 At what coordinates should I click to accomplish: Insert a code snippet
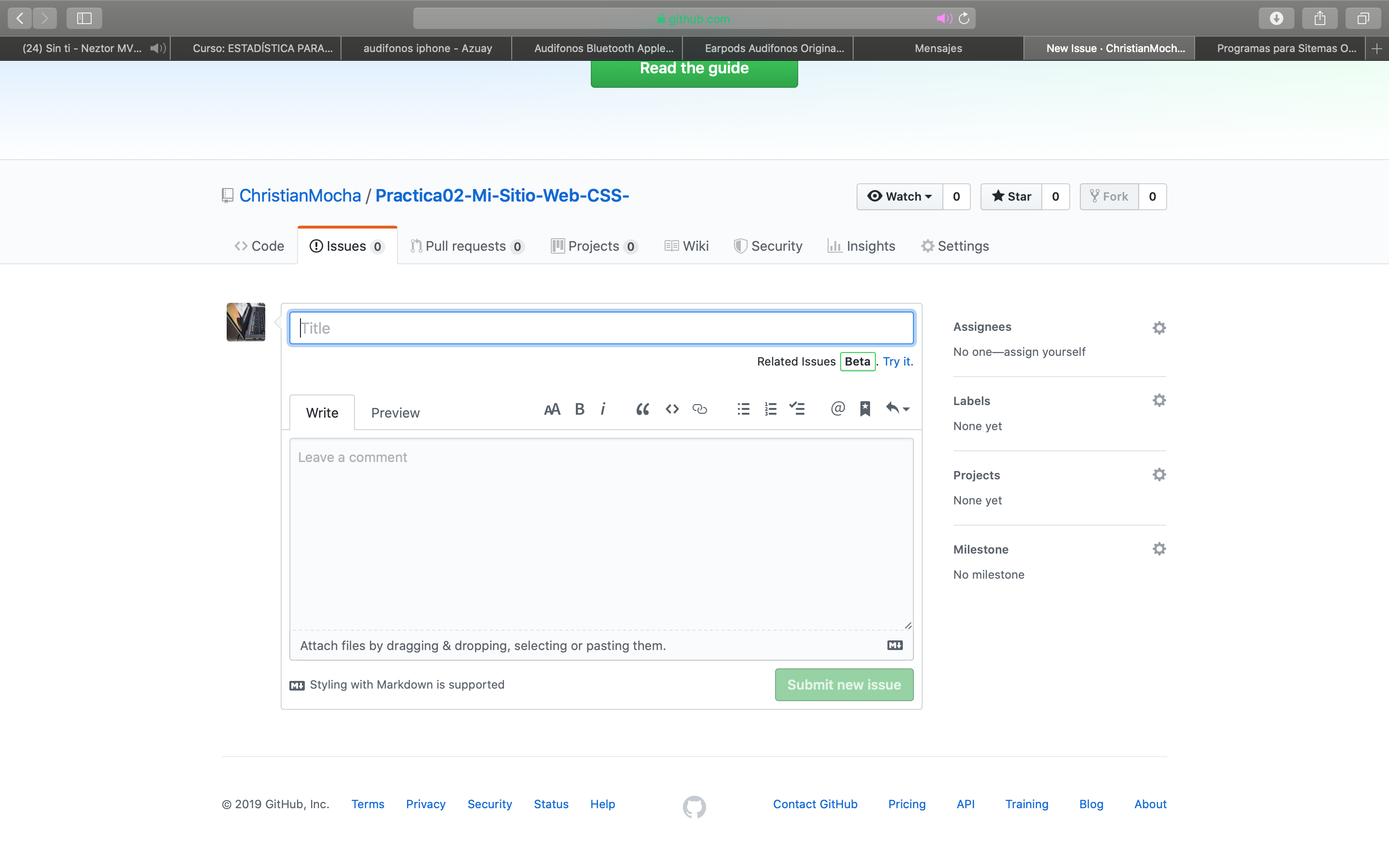671,409
